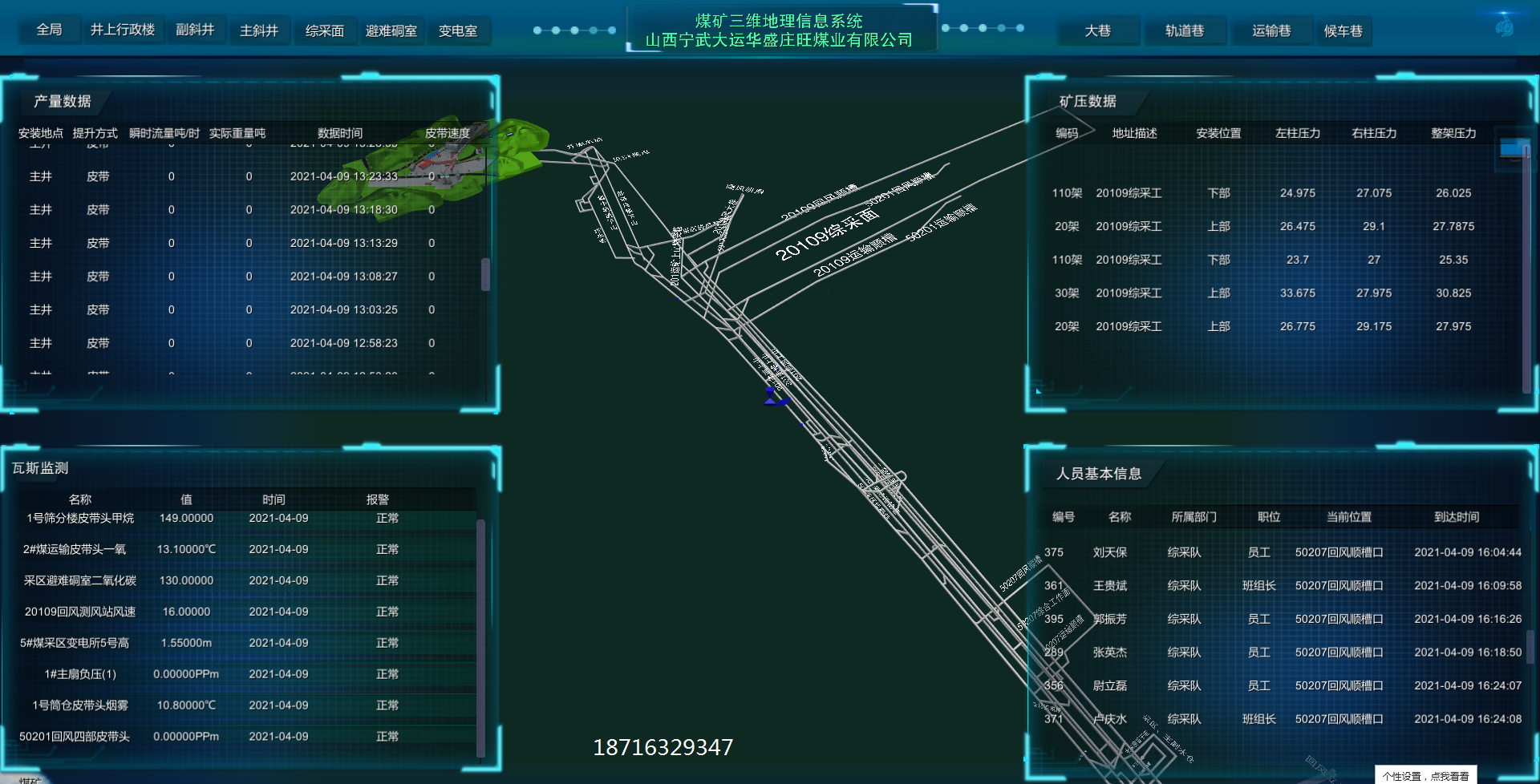Click the 报警 column header
The image size is (1540, 784).
[377, 499]
